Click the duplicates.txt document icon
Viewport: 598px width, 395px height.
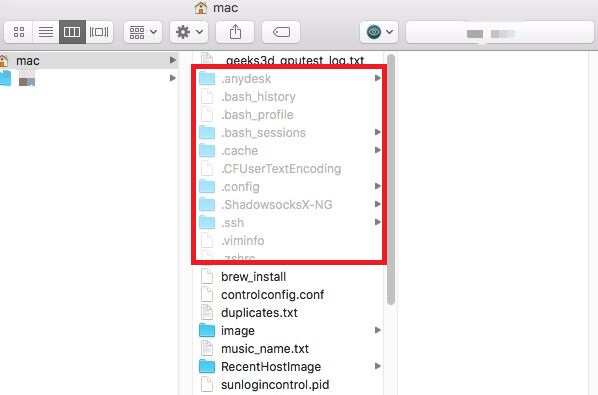[207, 312]
